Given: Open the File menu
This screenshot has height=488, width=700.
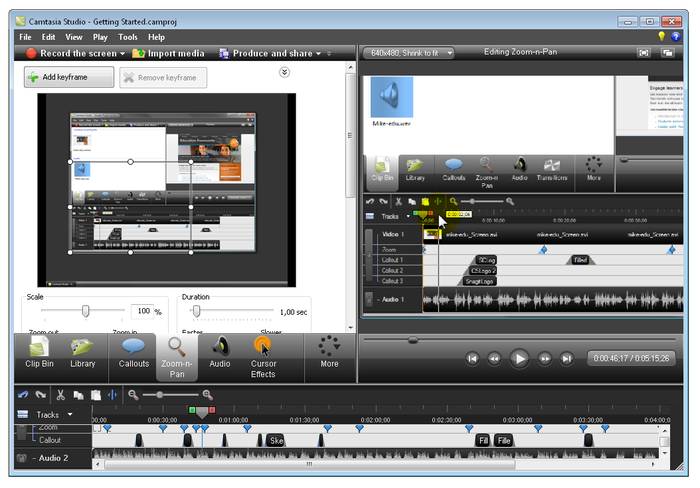Looking at the screenshot, I should 25,37.
